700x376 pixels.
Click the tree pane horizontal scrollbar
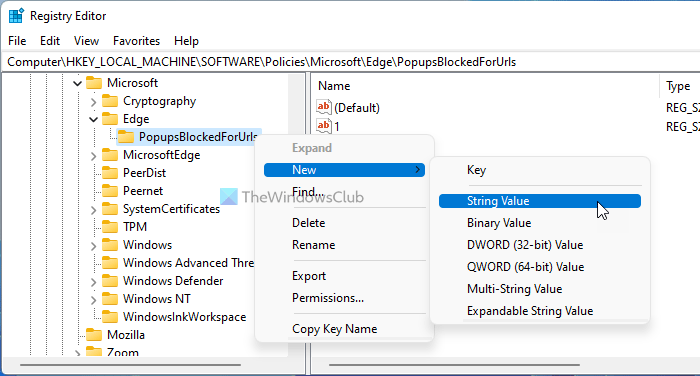click(130, 365)
